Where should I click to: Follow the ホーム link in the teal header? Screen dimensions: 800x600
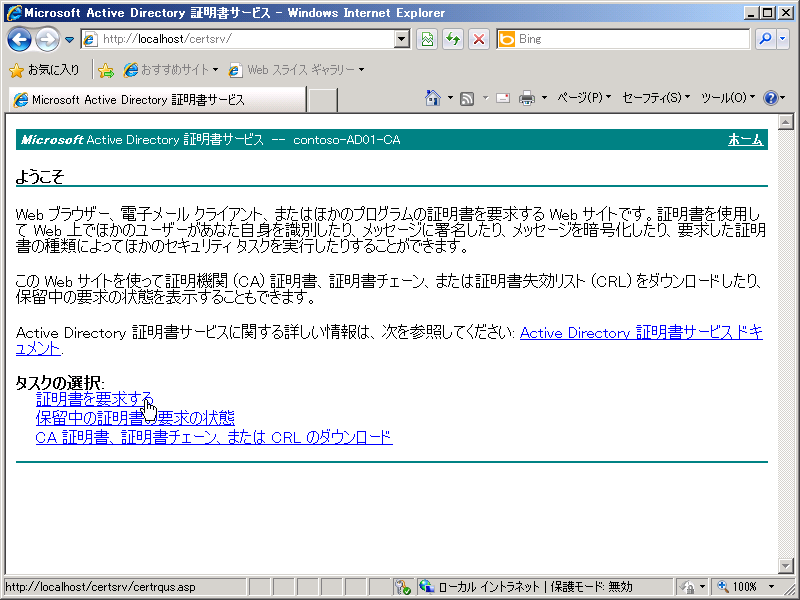pos(745,140)
